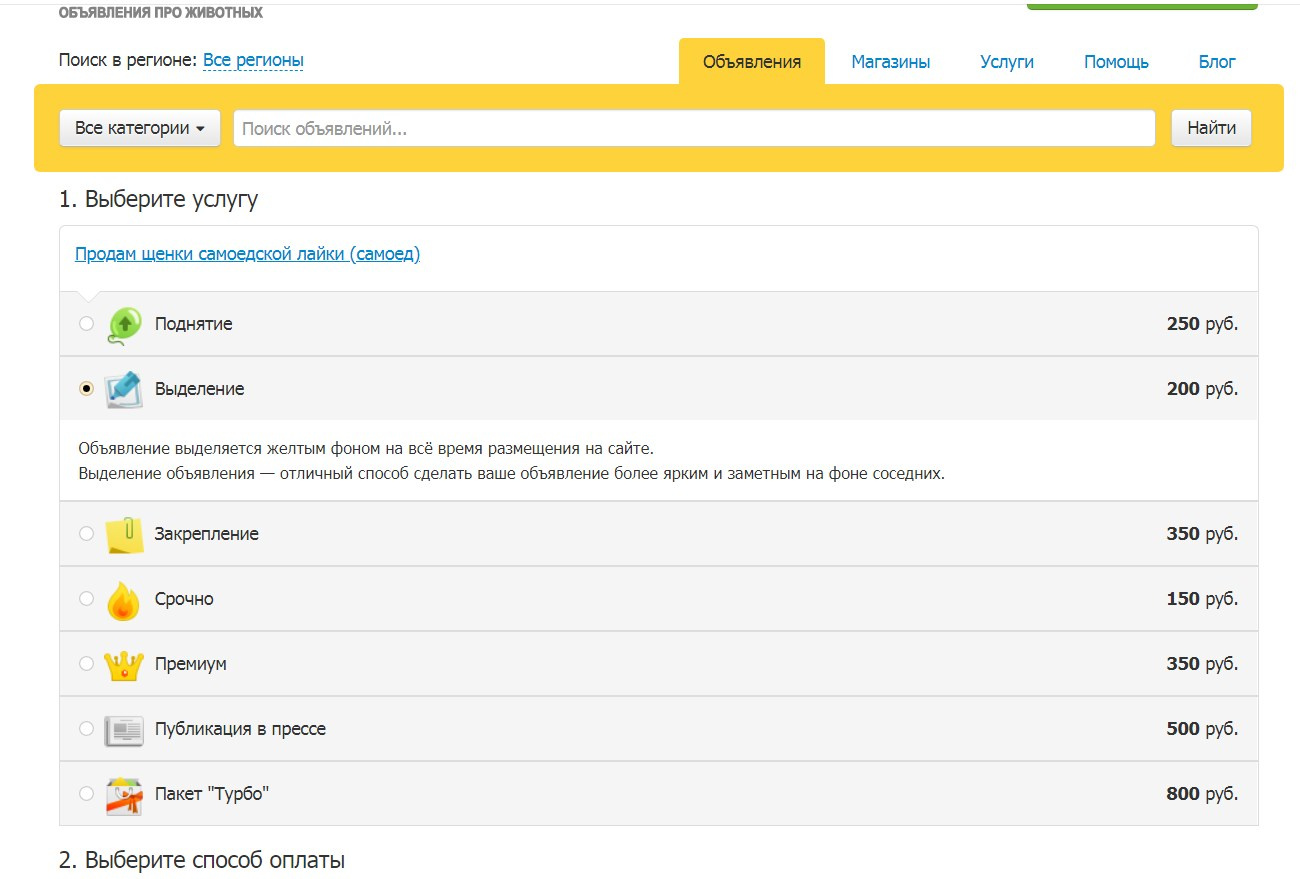Open the Все регионы region selector
Image resolution: width=1300 pixels, height=879 pixels.
pyautogui.click(x=253, y=61)
